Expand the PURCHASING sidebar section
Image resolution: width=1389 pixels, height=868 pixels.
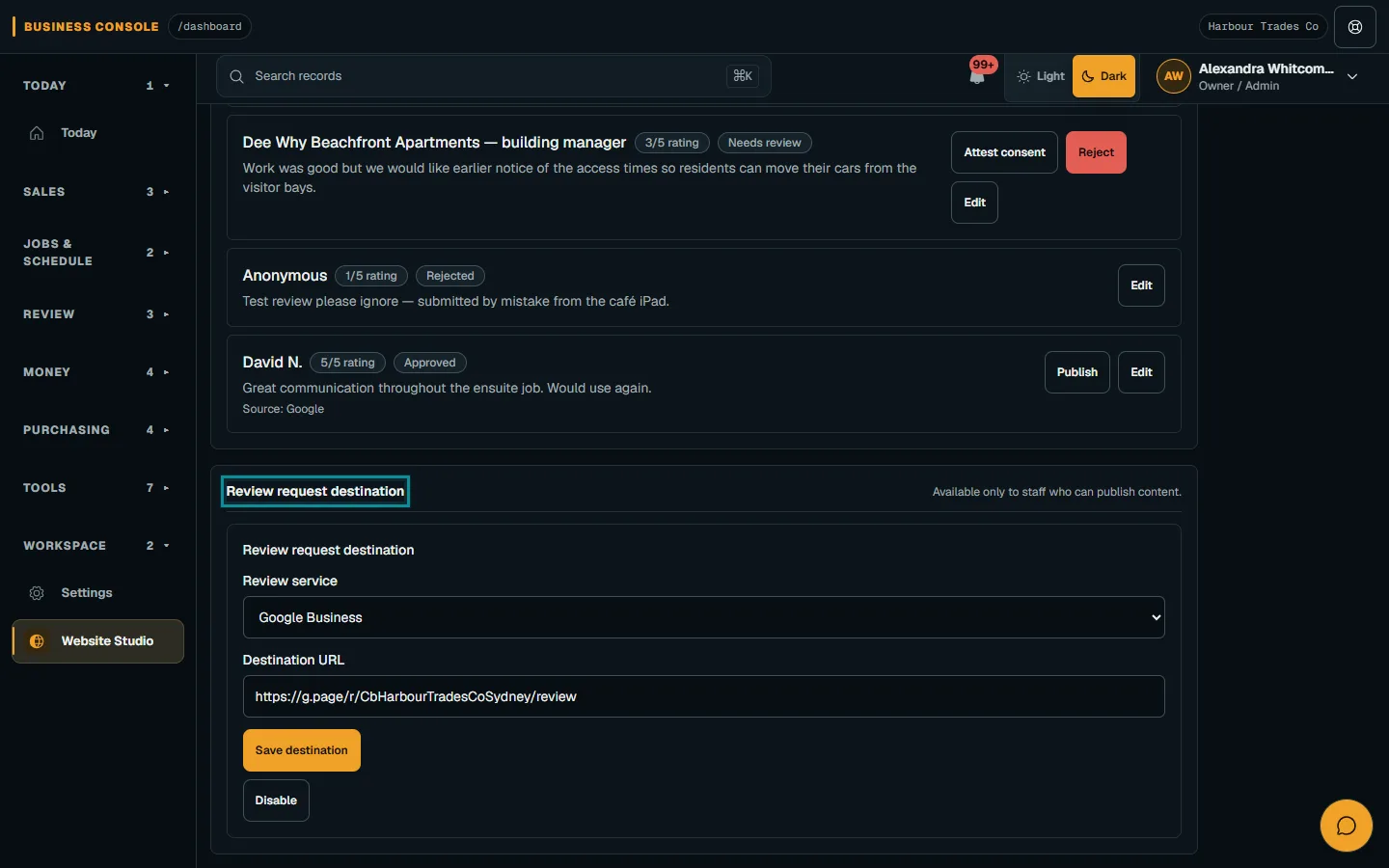coord(96,430)
